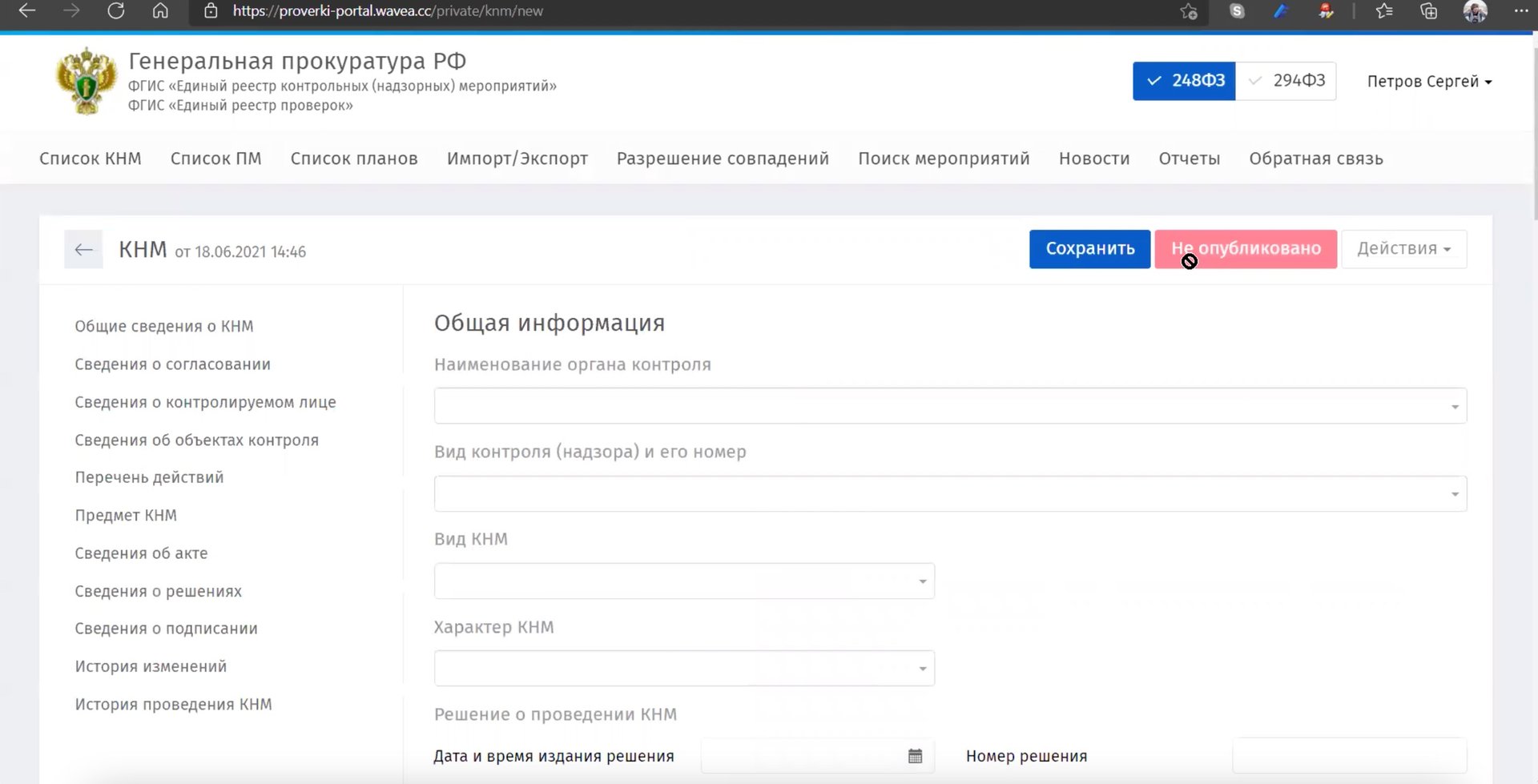Click the user profile avatar in browser toolbar
This screenshot has height=784, width=1538.
point(1476,12)
